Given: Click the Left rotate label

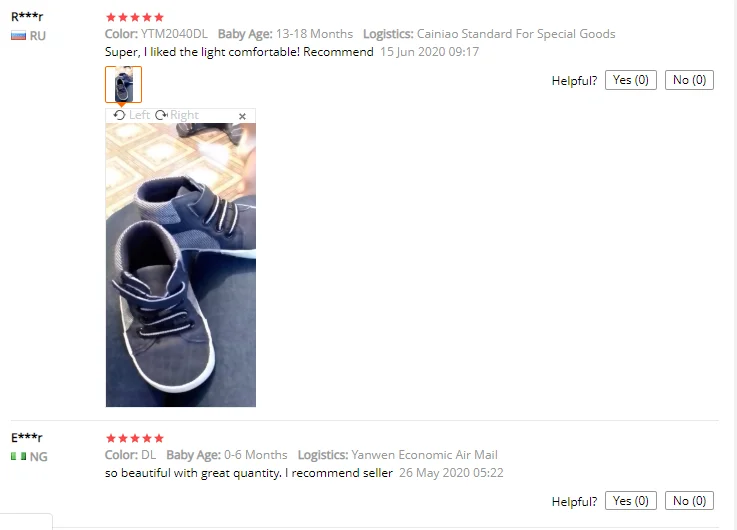Looking at the screenshot, I should pyautogui.click(x=139, y=115).
